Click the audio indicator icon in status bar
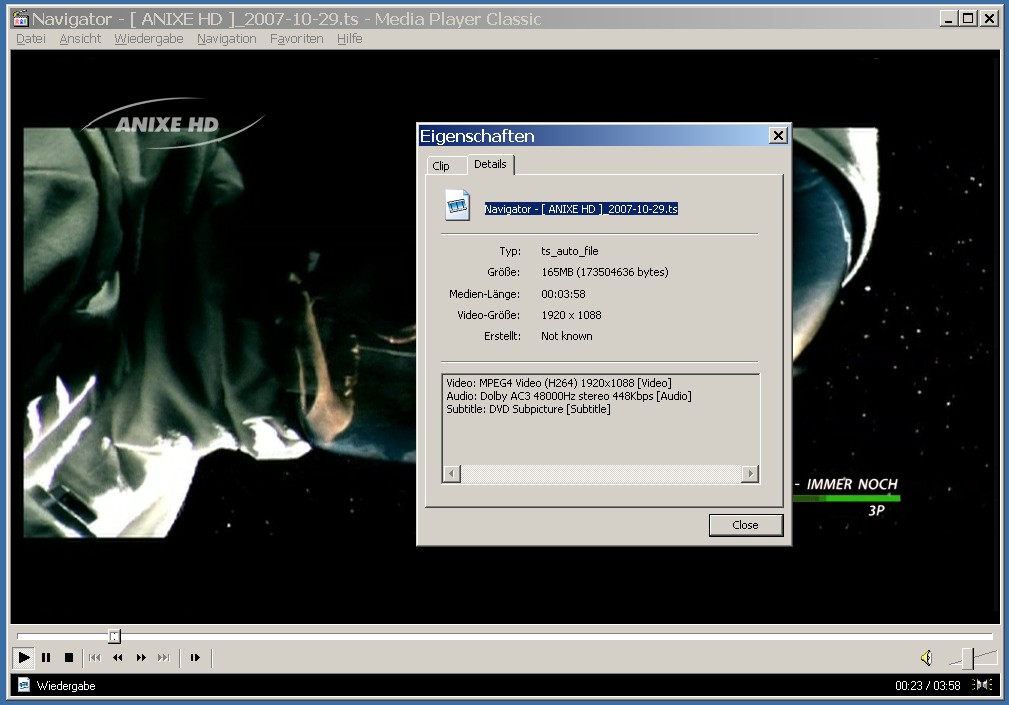The image size is (1009, 705). coord(981,684)
